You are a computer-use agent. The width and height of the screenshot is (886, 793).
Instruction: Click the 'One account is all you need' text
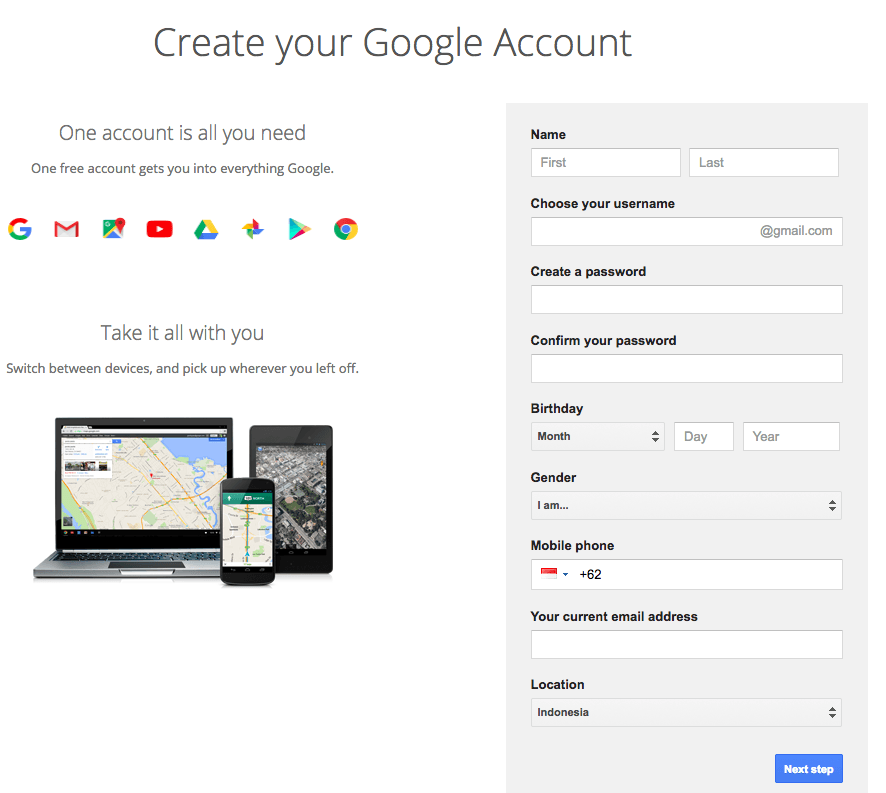[182, 133]
